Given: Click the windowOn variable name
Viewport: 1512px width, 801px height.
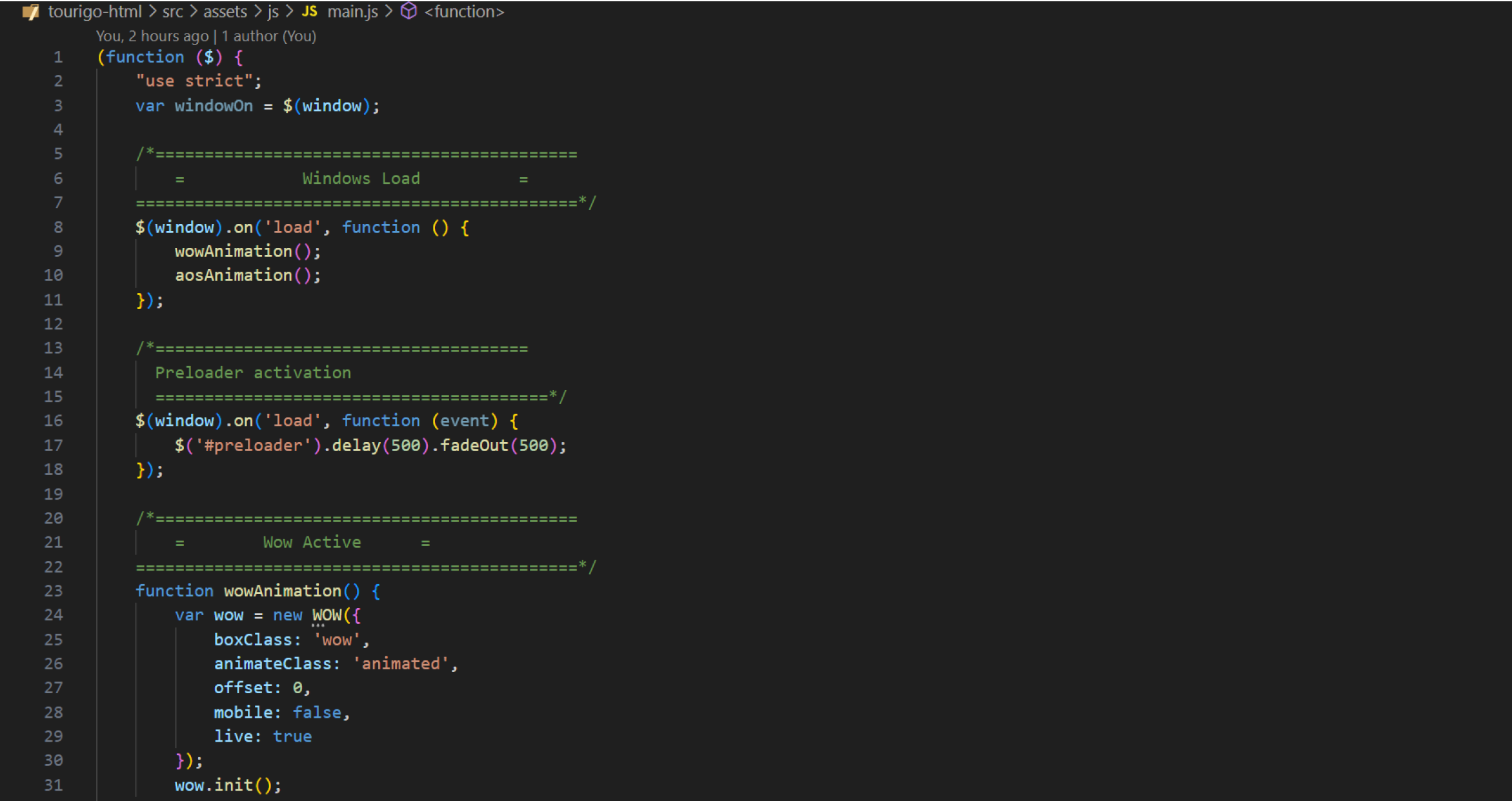Looking at the screenshot, I should point(214,106).
